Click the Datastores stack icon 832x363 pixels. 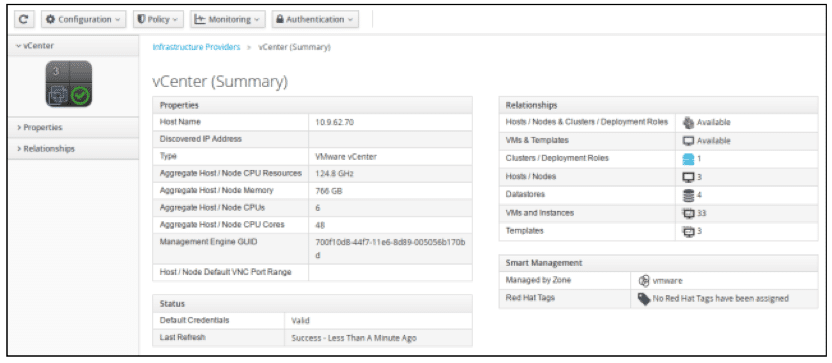click(x=688, y=195)
